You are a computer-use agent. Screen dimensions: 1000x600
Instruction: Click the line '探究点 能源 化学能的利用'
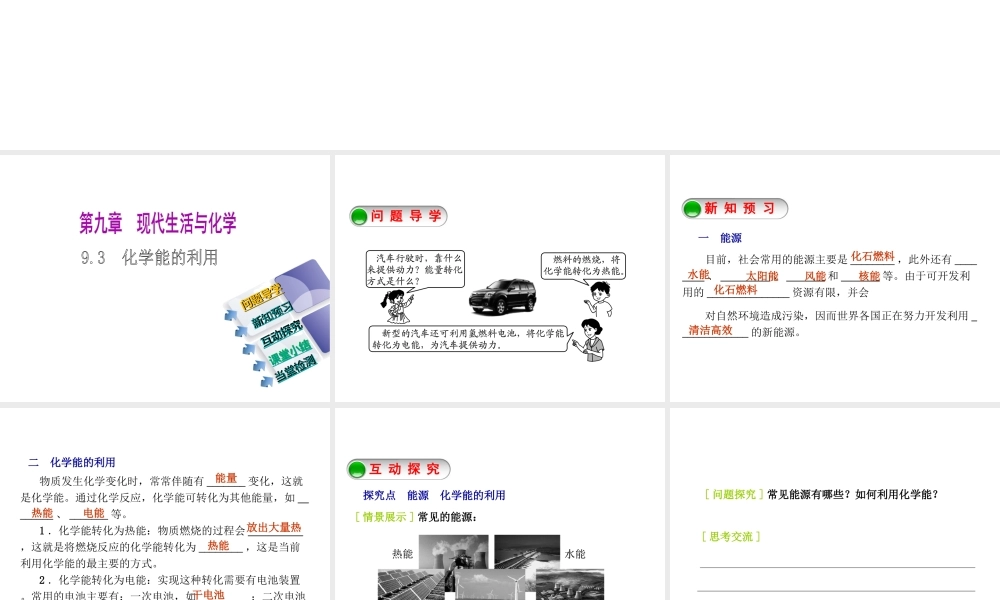click(434, 495)
